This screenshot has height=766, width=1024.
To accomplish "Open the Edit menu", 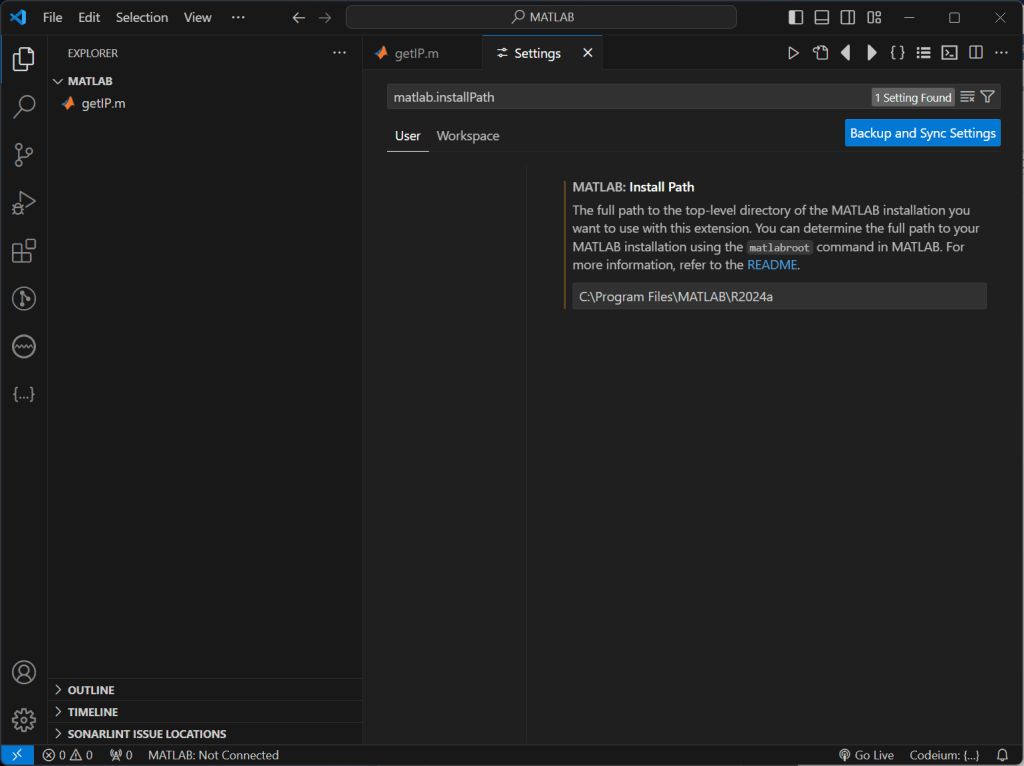I will (89, 18).
